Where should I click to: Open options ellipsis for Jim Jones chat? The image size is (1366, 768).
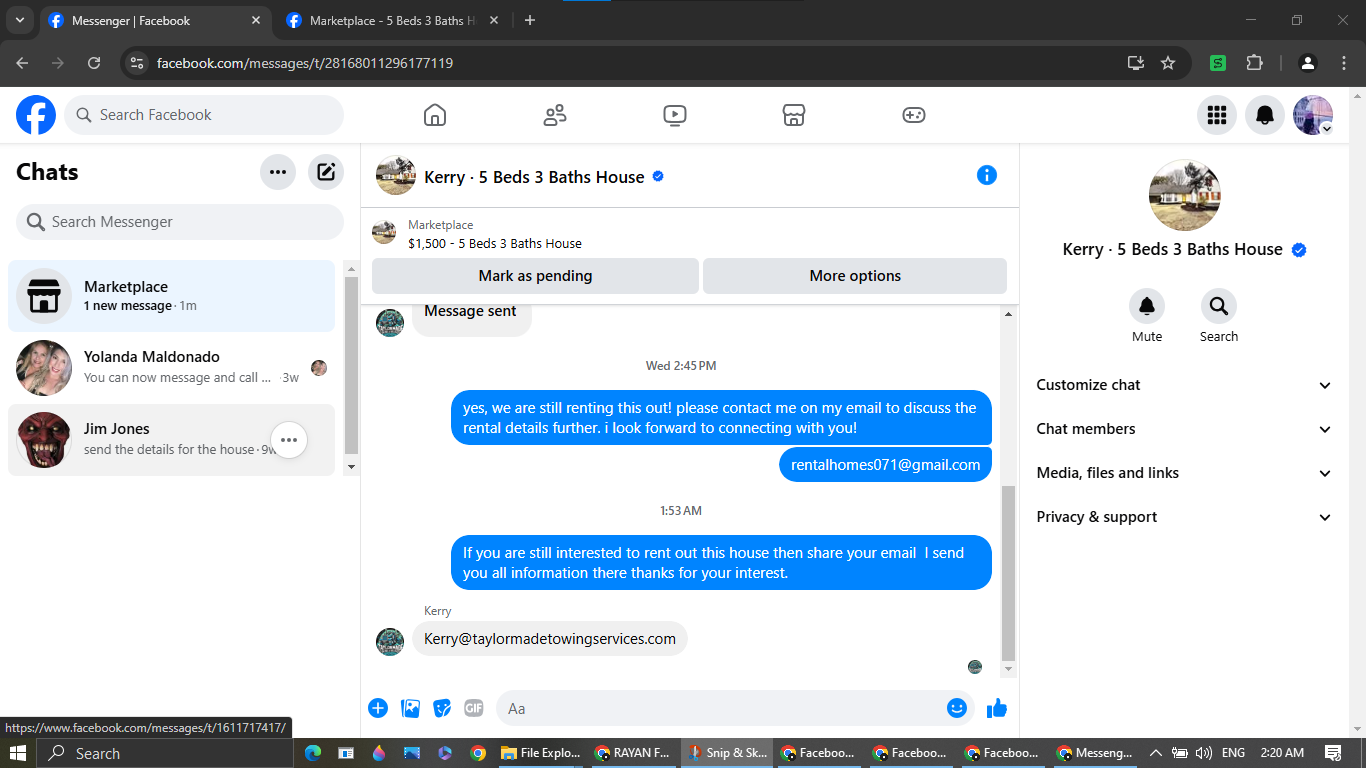(289, 440)
